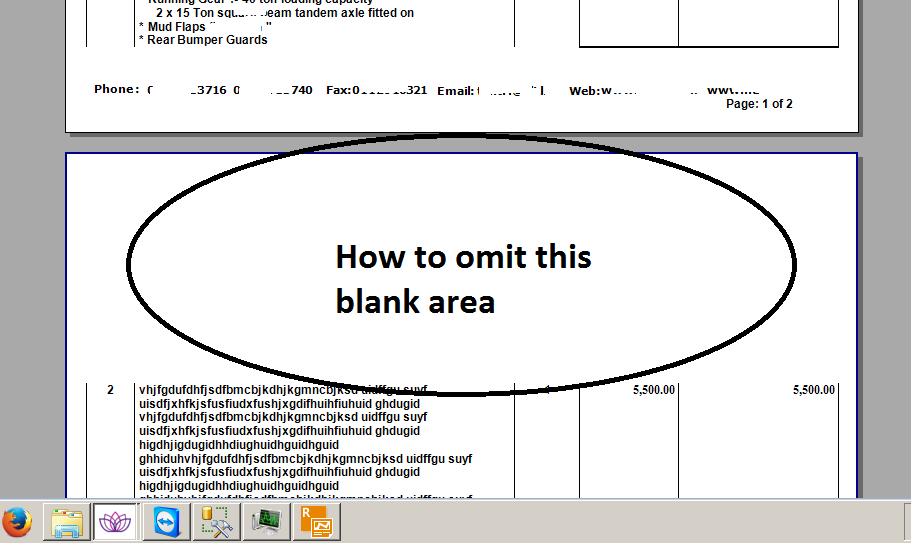Open File Explorer from the taskbar
This screenshot has width=911, height=543.
66,522
